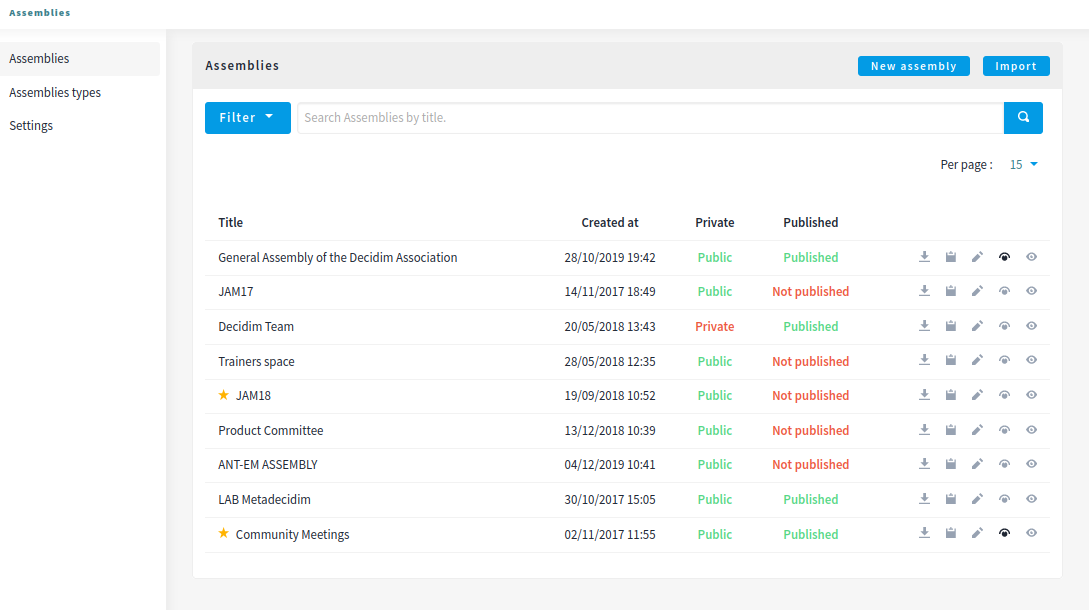Select Assemblies in the left sidebar
The height and width of the screenshot is (610, 1089).
coord(39,59)
